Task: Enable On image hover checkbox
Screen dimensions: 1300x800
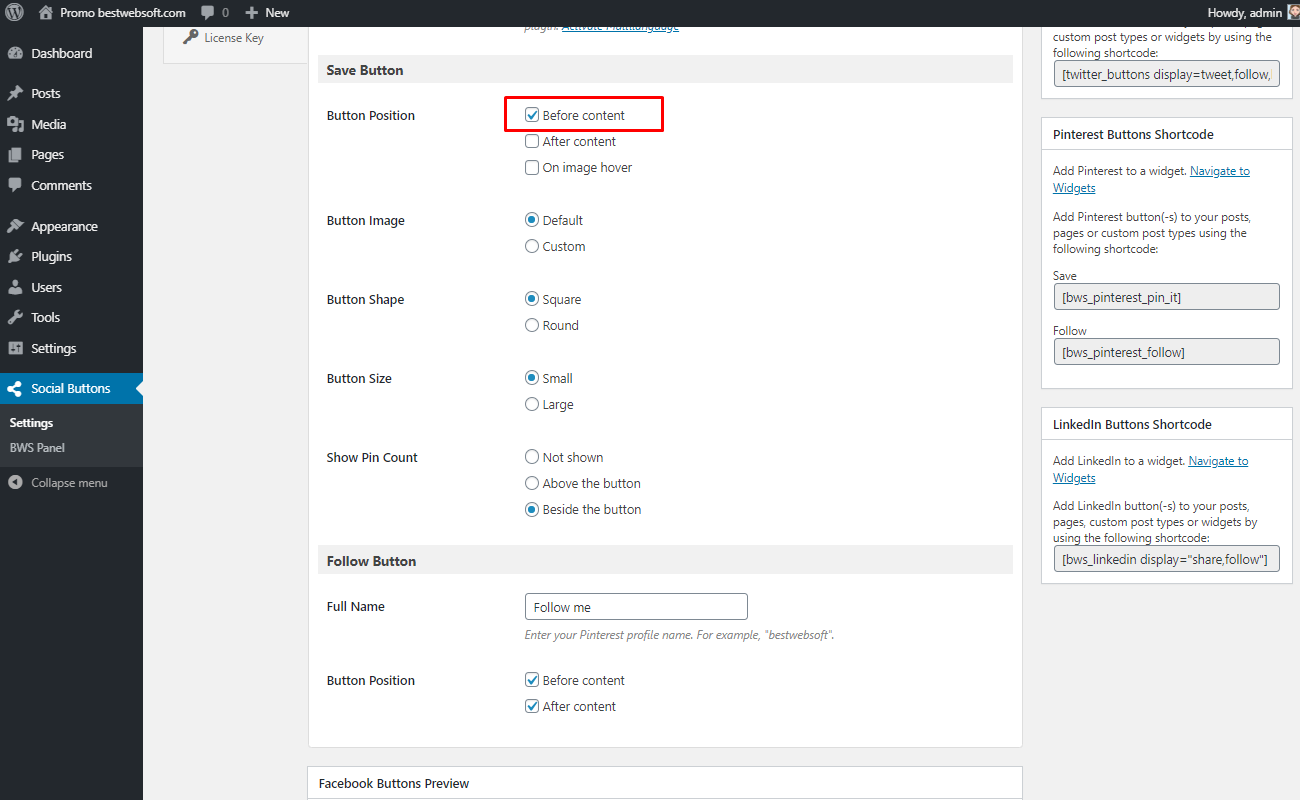Action: pyautogui.click(x=532, y=167)
